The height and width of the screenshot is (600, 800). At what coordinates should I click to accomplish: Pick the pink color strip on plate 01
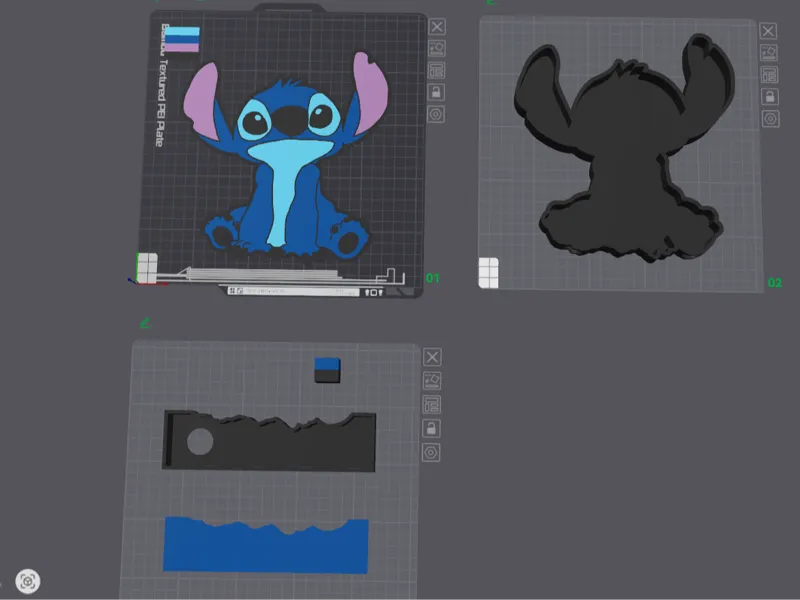pos(182,48)
